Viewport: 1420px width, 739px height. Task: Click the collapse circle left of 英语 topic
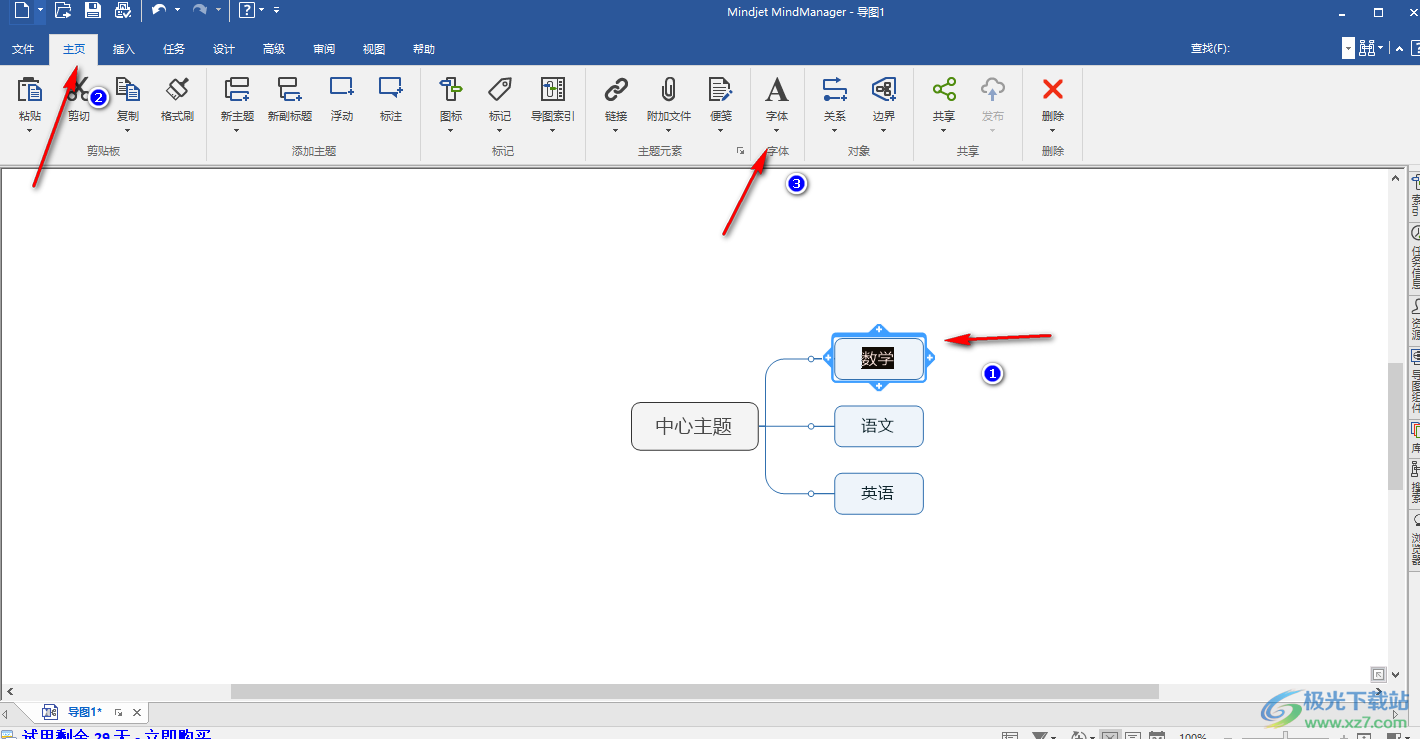[x=811, y=493]
